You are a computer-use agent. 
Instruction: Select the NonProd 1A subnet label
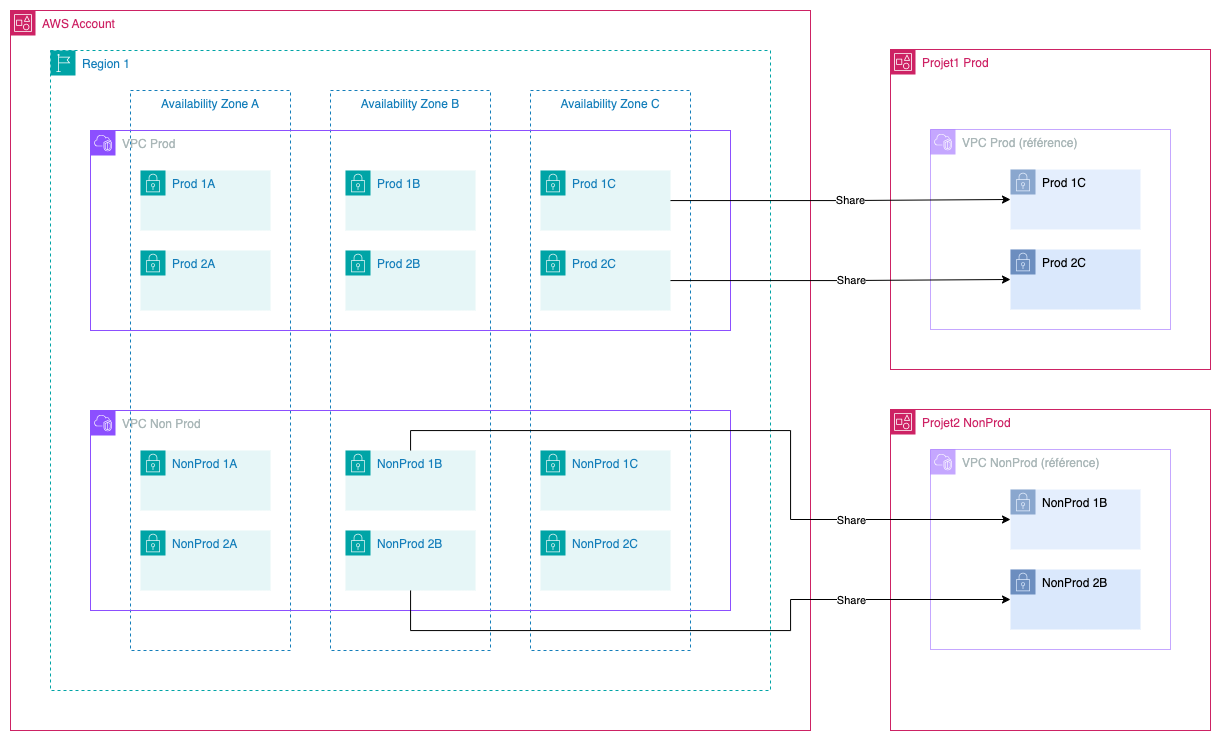click(x=205, y=464)
